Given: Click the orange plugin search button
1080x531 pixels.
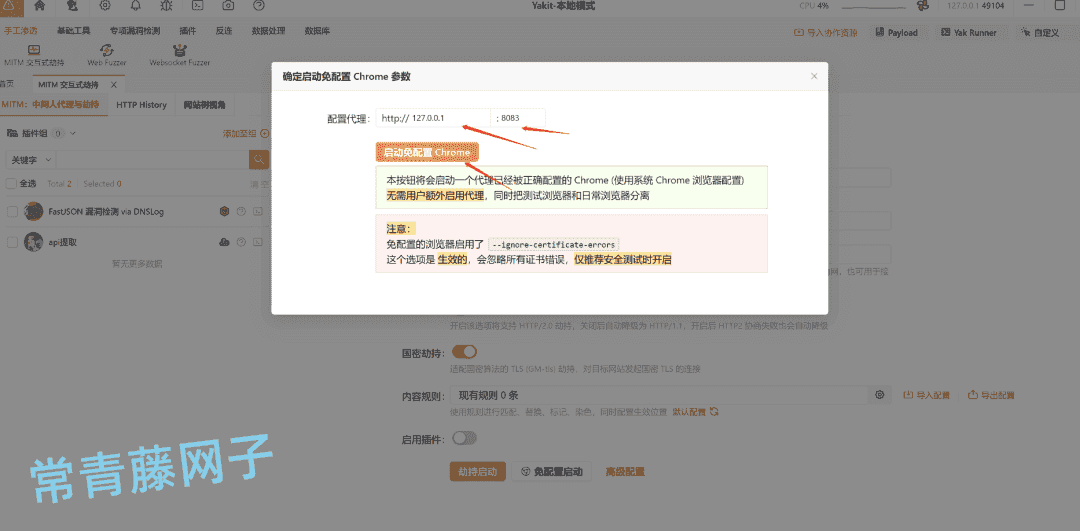Looking at the screenshot, I should point(259,159).
